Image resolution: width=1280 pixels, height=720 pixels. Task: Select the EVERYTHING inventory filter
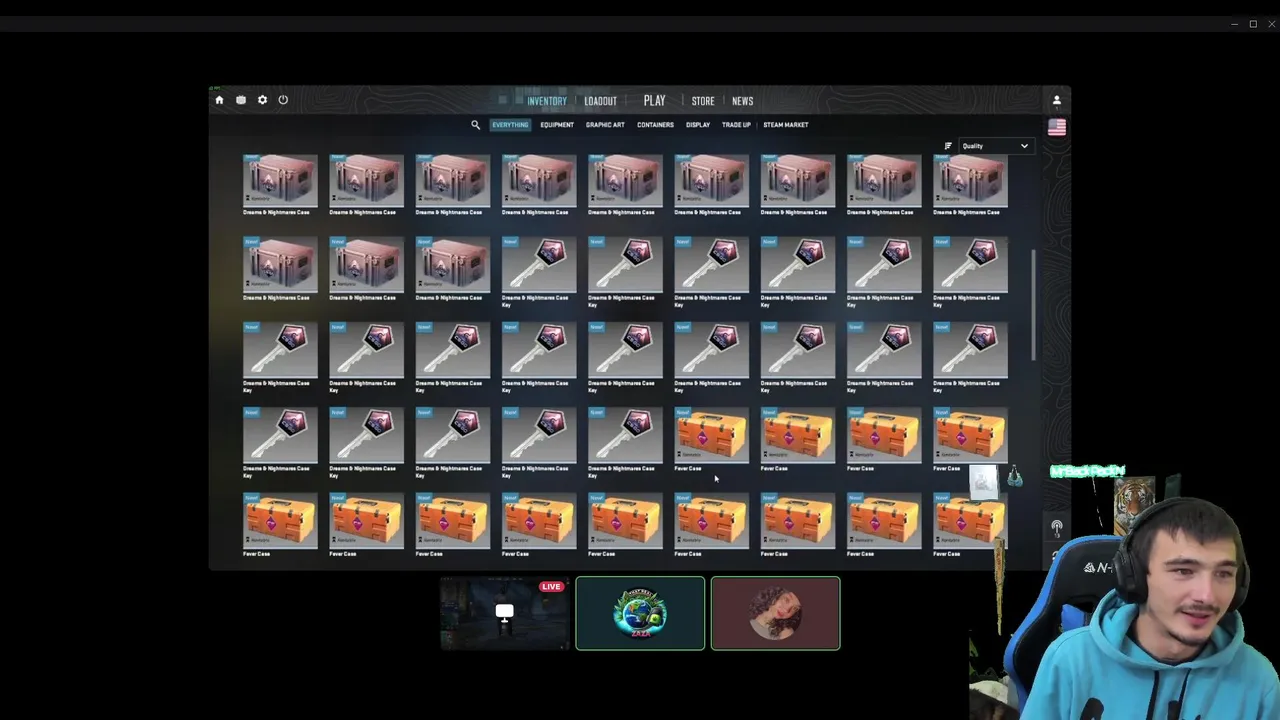[x=510, y=125]
